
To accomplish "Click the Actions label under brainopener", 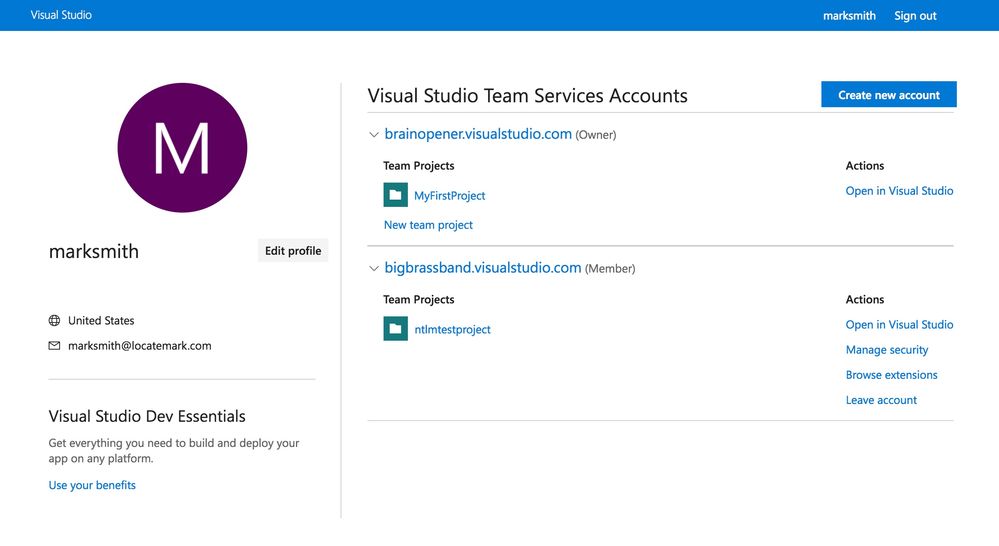I will (x=865, y=166).
